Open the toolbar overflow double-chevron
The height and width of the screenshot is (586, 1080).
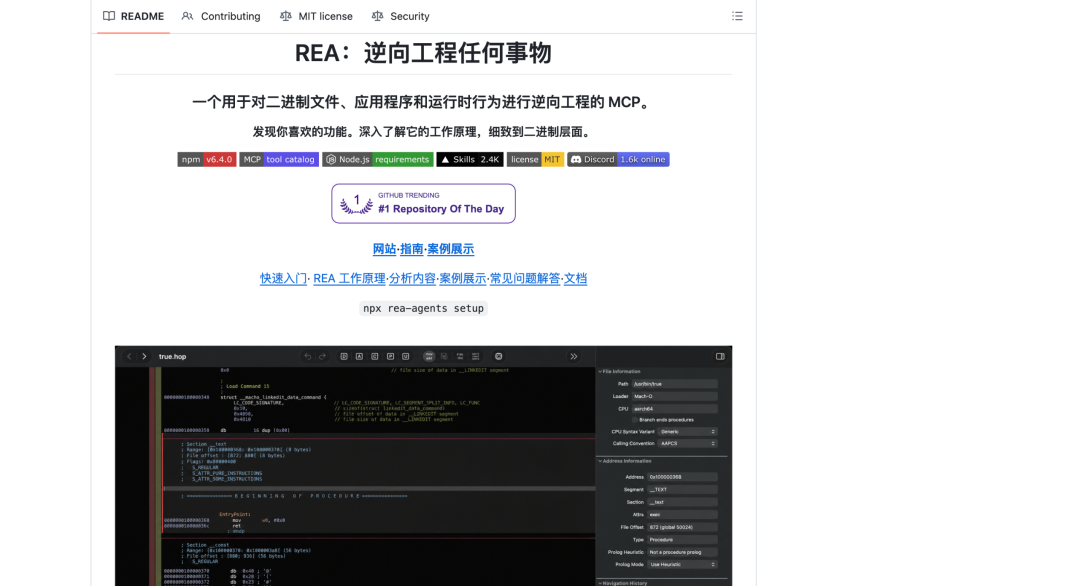574,356
